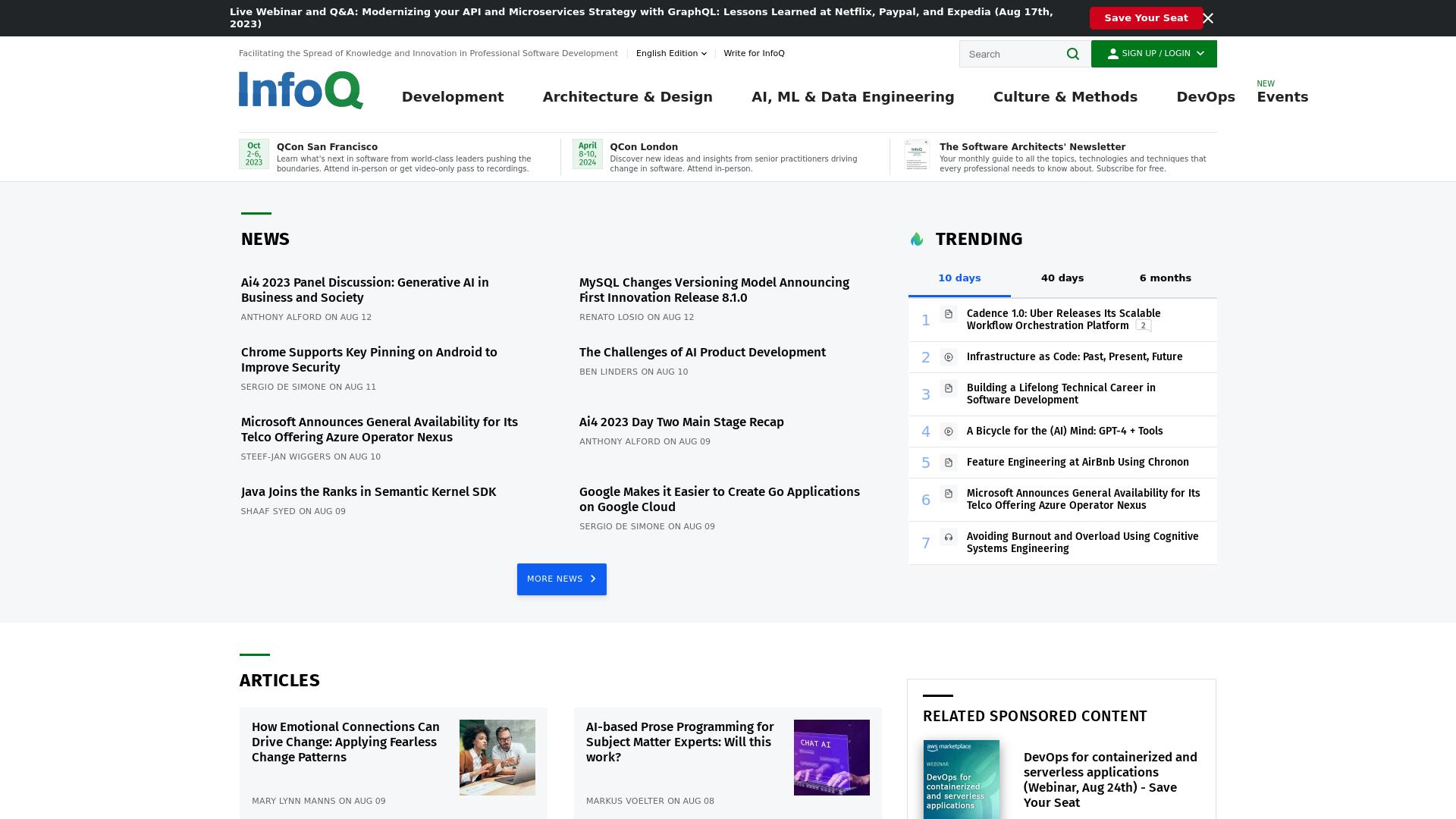1456x819 pixels.
Task: Read Ai4 2023 Panel Discussion news
Action: tap(365, 290)
